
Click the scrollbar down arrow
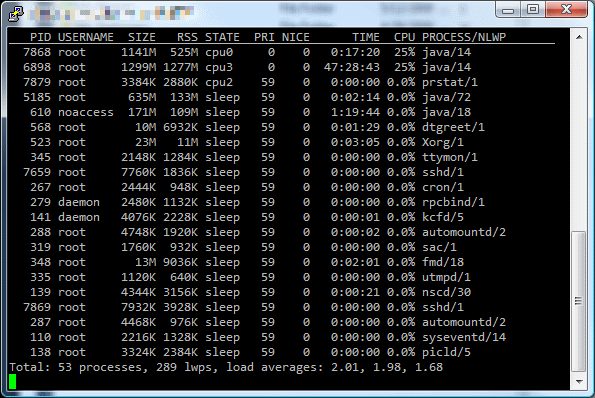(579, 381)
